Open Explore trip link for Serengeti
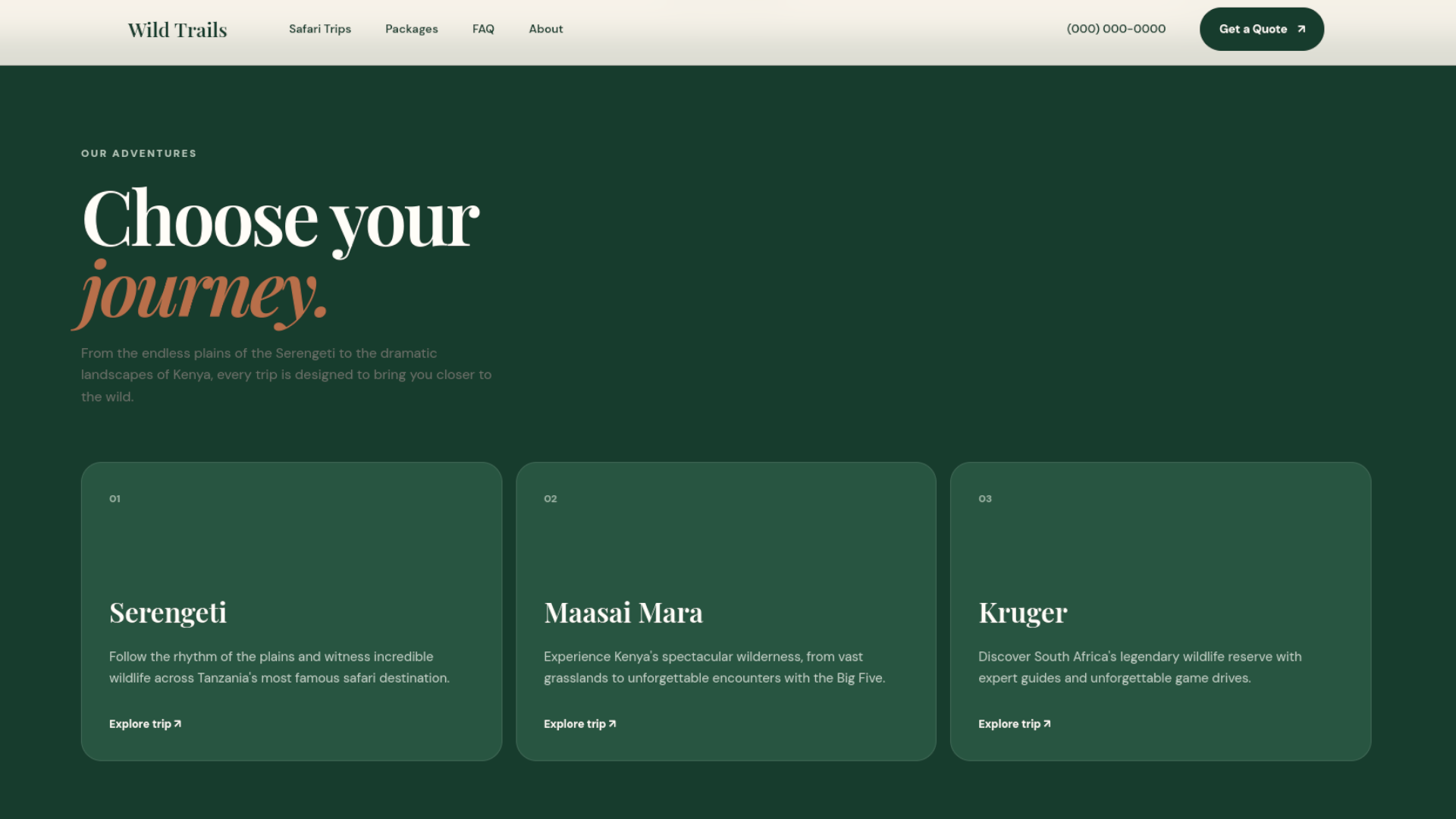 pos(145,723)
